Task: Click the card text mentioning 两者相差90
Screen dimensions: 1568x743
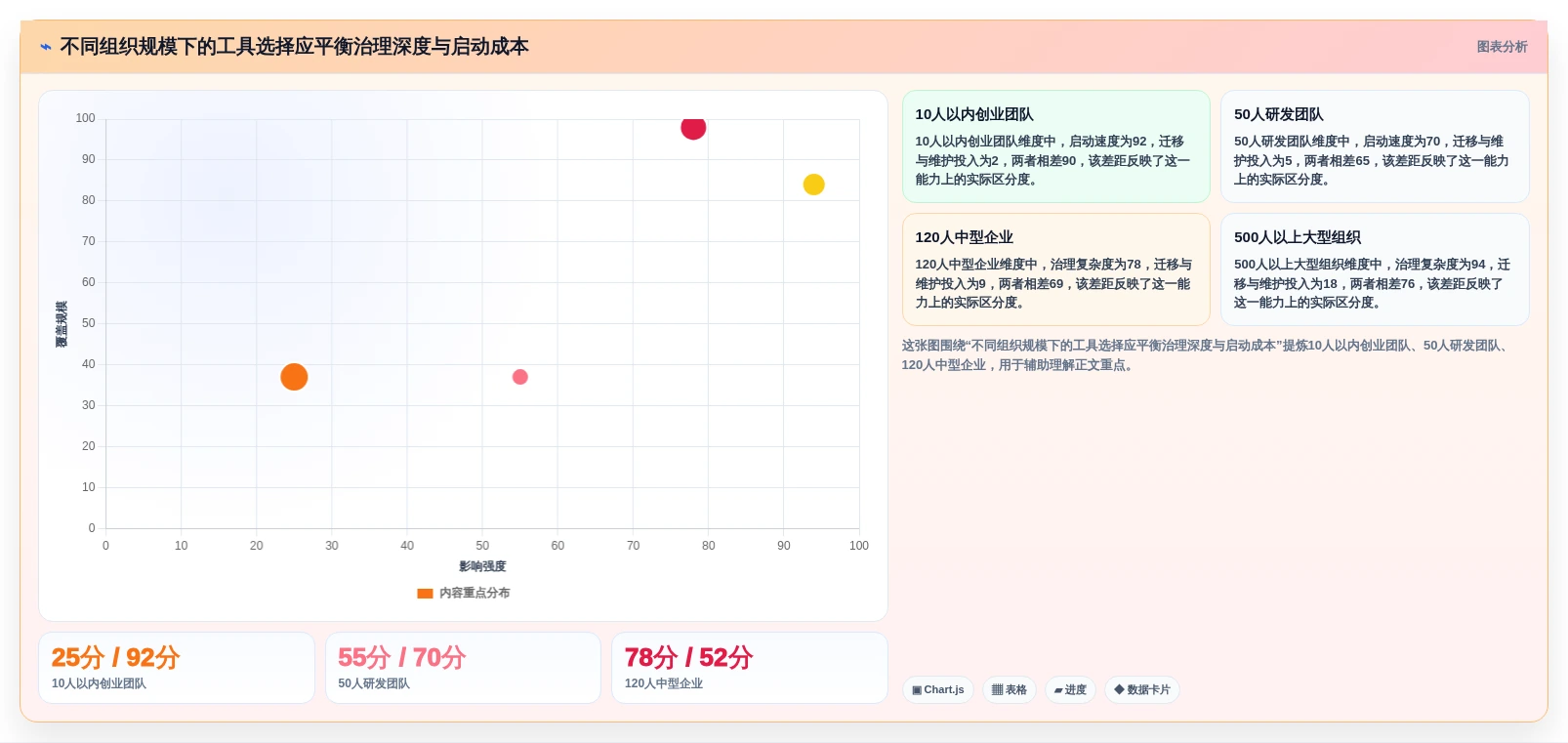Action: 1052,160
